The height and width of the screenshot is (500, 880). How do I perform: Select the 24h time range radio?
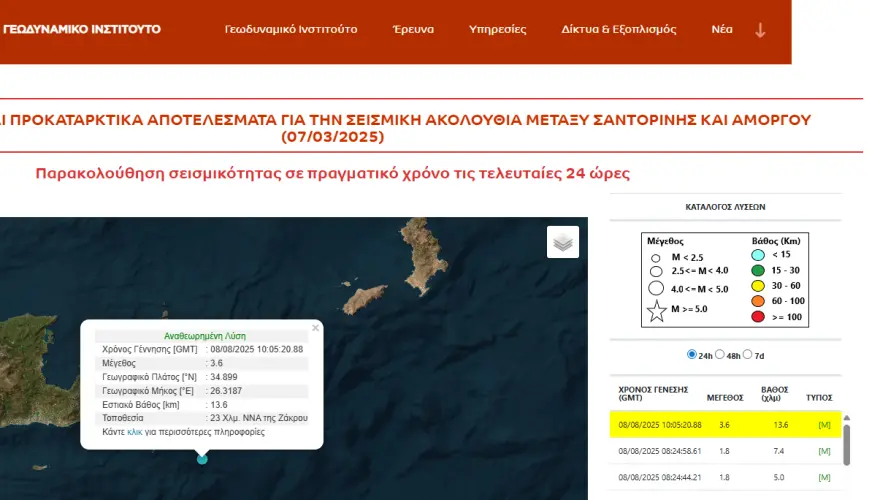(x=692, y=355)
